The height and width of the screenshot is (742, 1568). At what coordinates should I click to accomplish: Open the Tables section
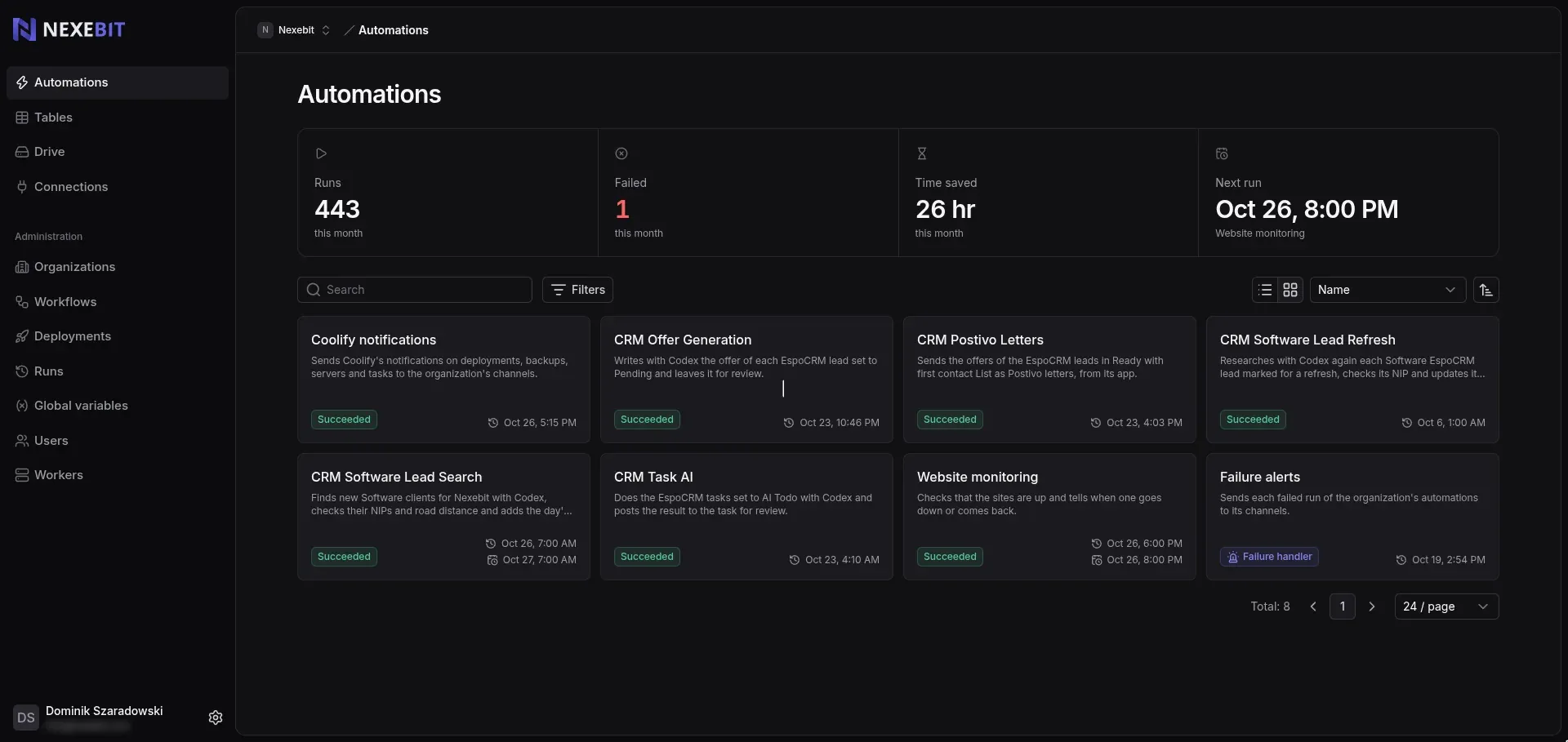click(x=117, y=118)
